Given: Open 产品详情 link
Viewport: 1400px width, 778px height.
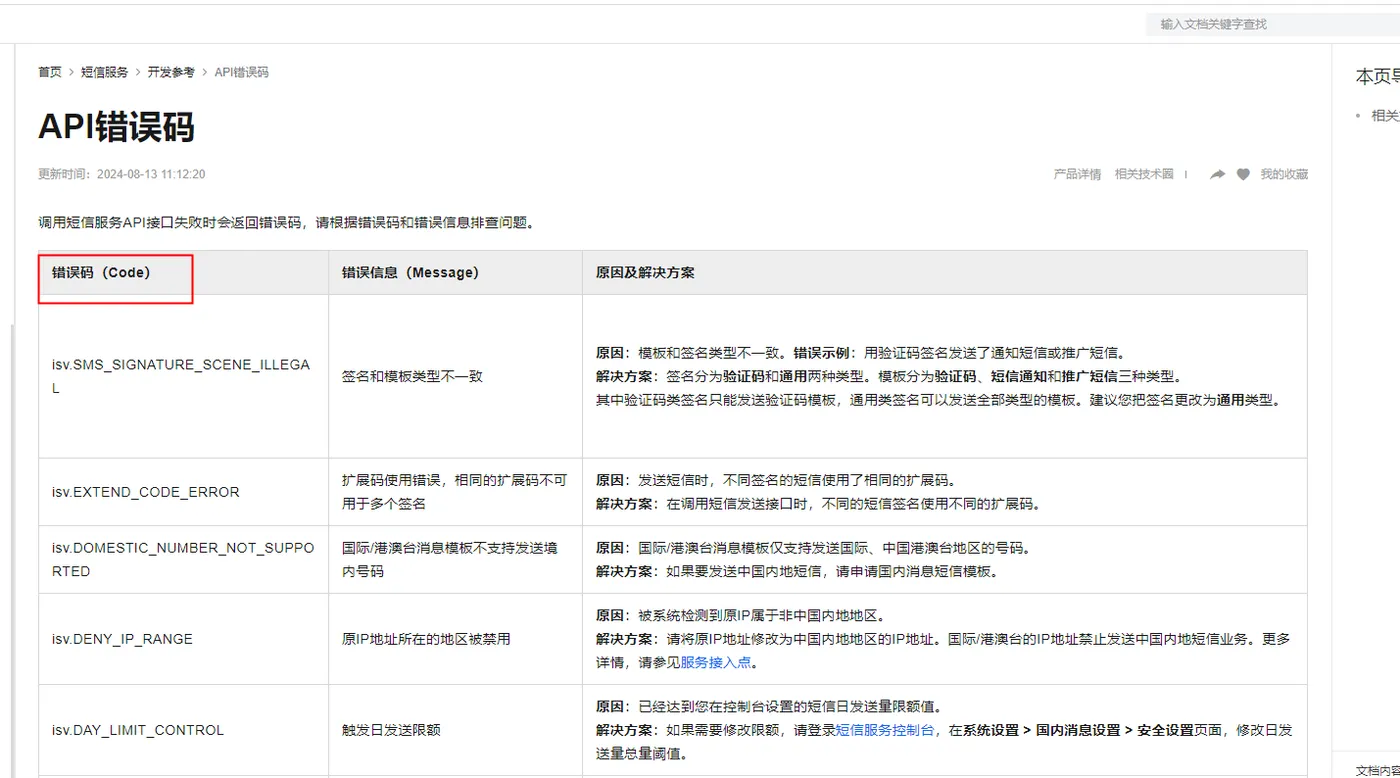Looking at the screenshot, I should click(1077, 174).
